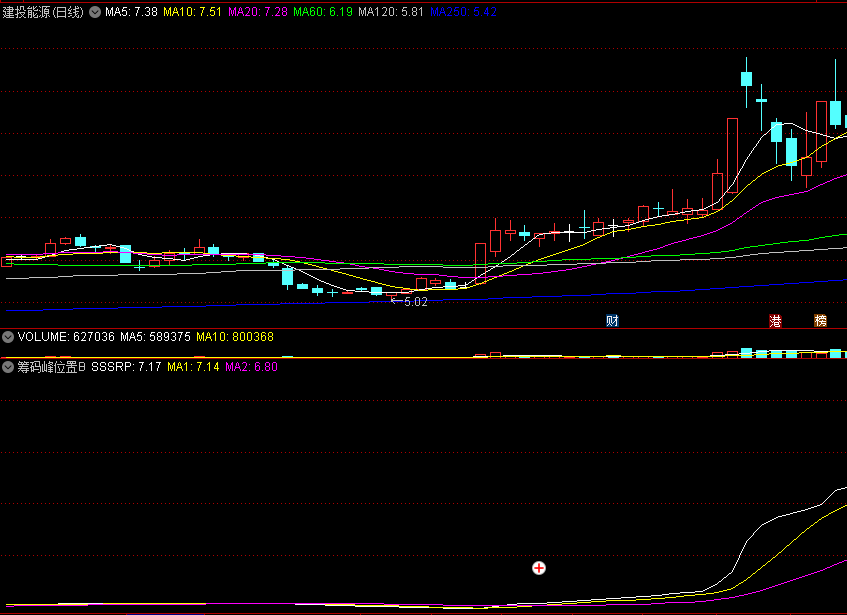Select the 建投能源(日线) chart title
Screen dimensions: 847x615
[43, 12]
